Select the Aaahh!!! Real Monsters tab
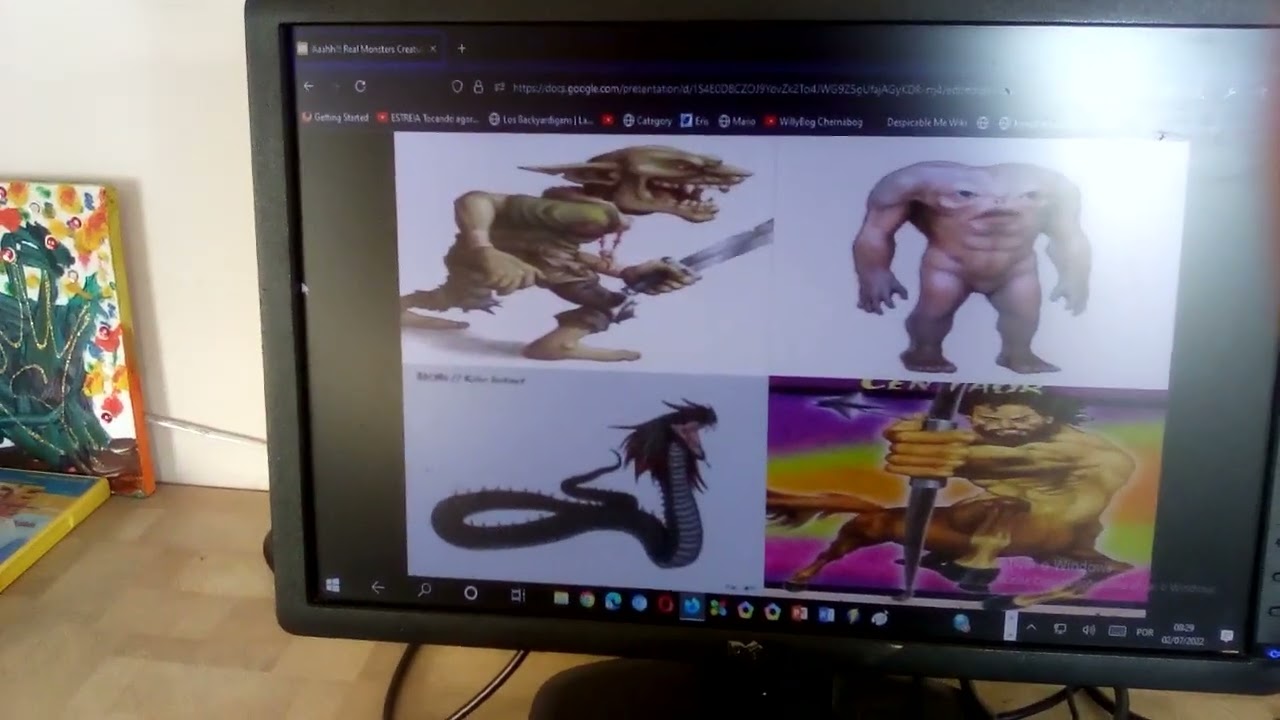The width and height of the screenshot is (1280, 720). click(x=366, y=48)
